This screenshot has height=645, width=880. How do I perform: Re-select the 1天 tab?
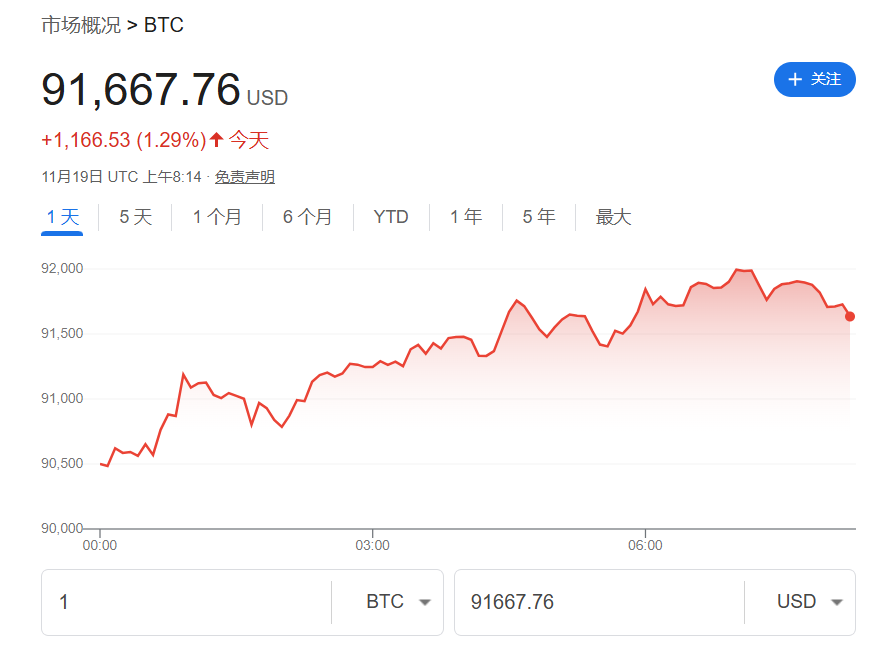coord(62,216)
